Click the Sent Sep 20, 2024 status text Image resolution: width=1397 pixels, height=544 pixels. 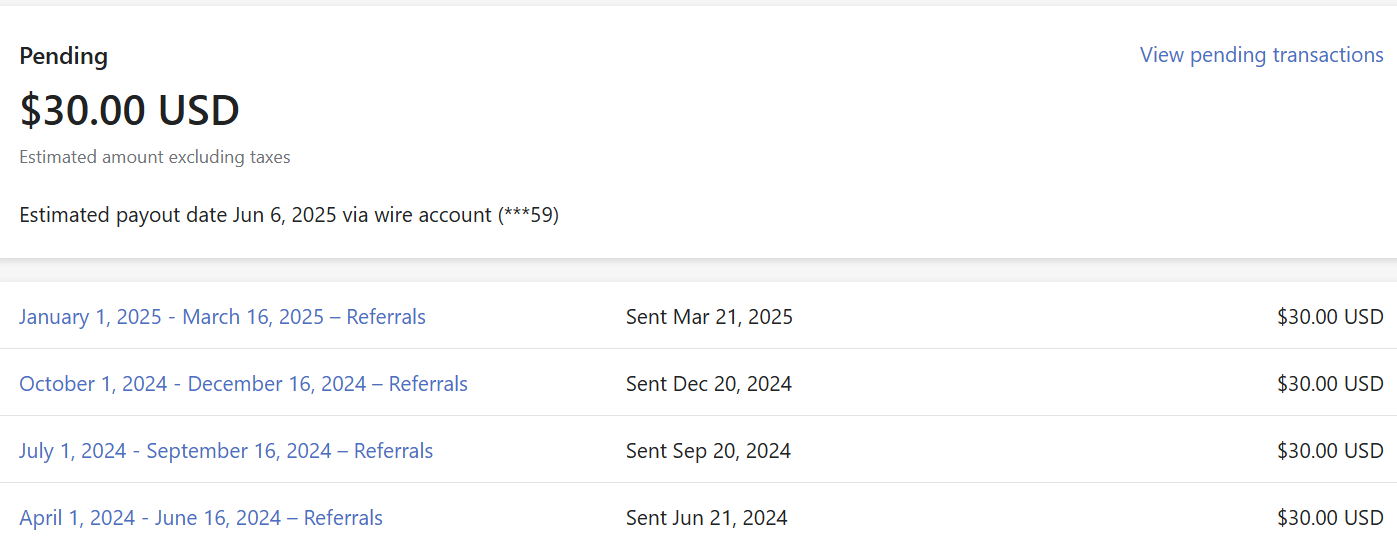pos(708,451)
